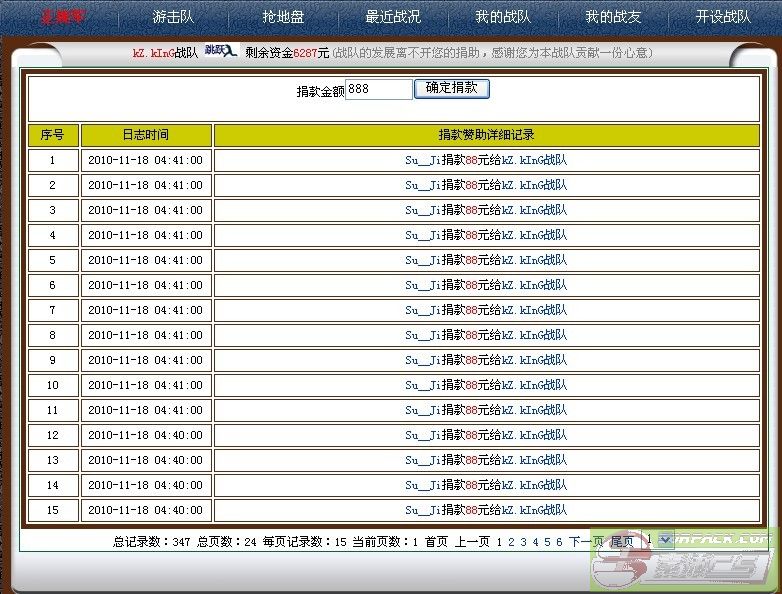
Task: Switch to 我的战队 tab
Action: coord(503,17)
